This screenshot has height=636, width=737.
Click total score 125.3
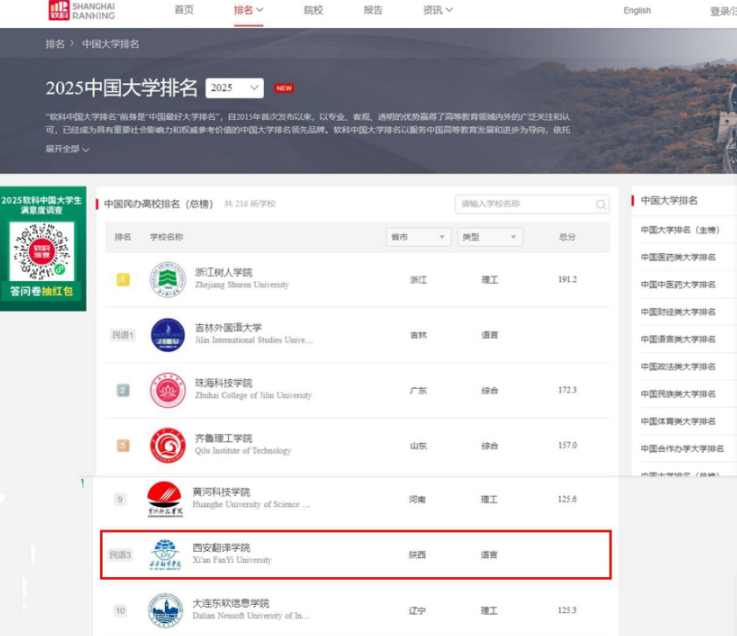pos(567,610)
